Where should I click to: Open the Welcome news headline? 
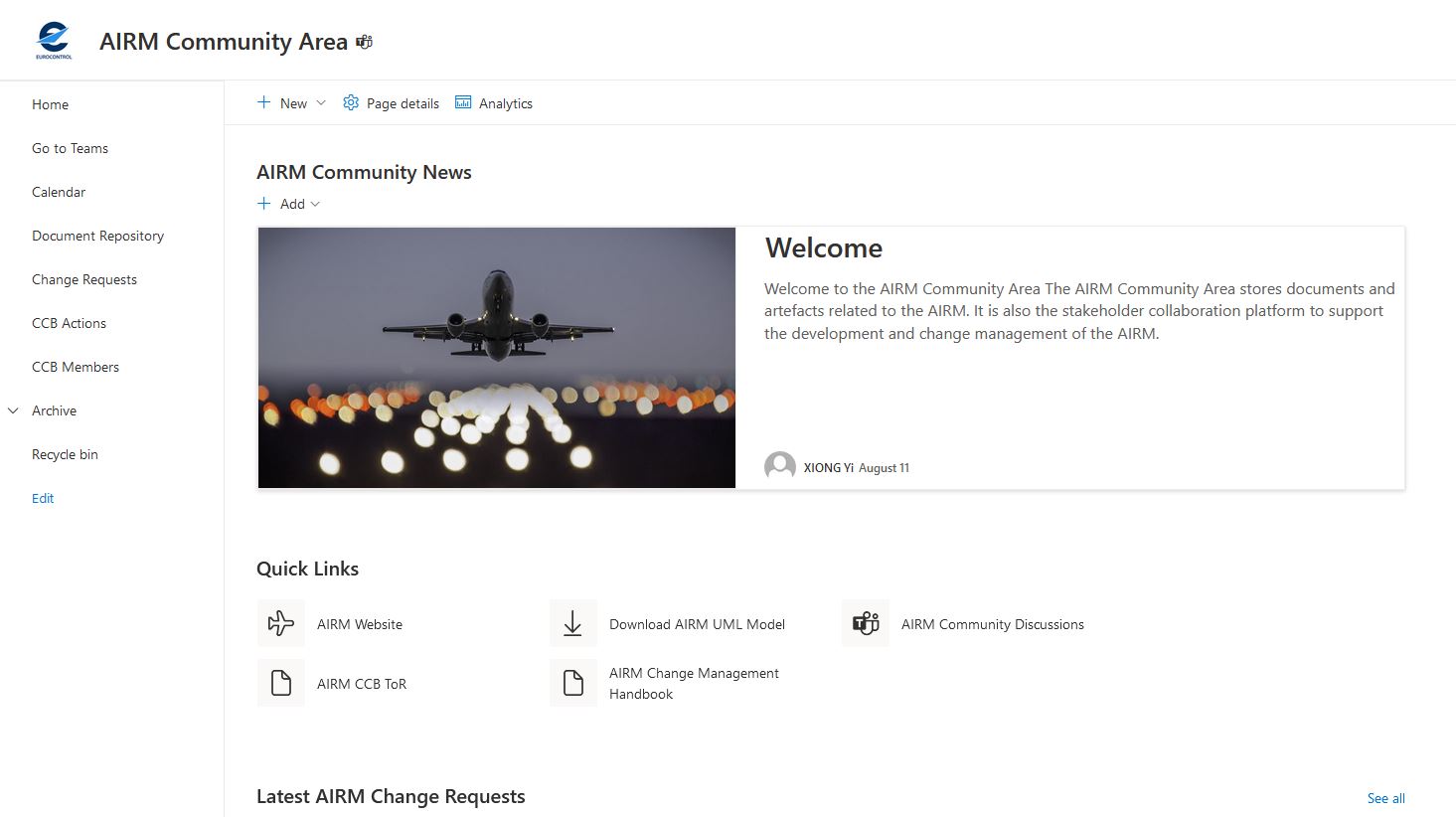click(x=824, y=247)
